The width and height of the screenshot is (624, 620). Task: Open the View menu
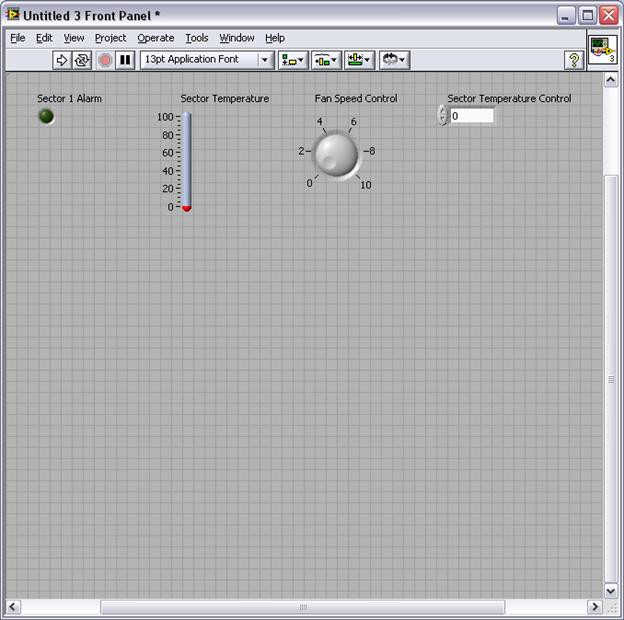tap(74, 38)
